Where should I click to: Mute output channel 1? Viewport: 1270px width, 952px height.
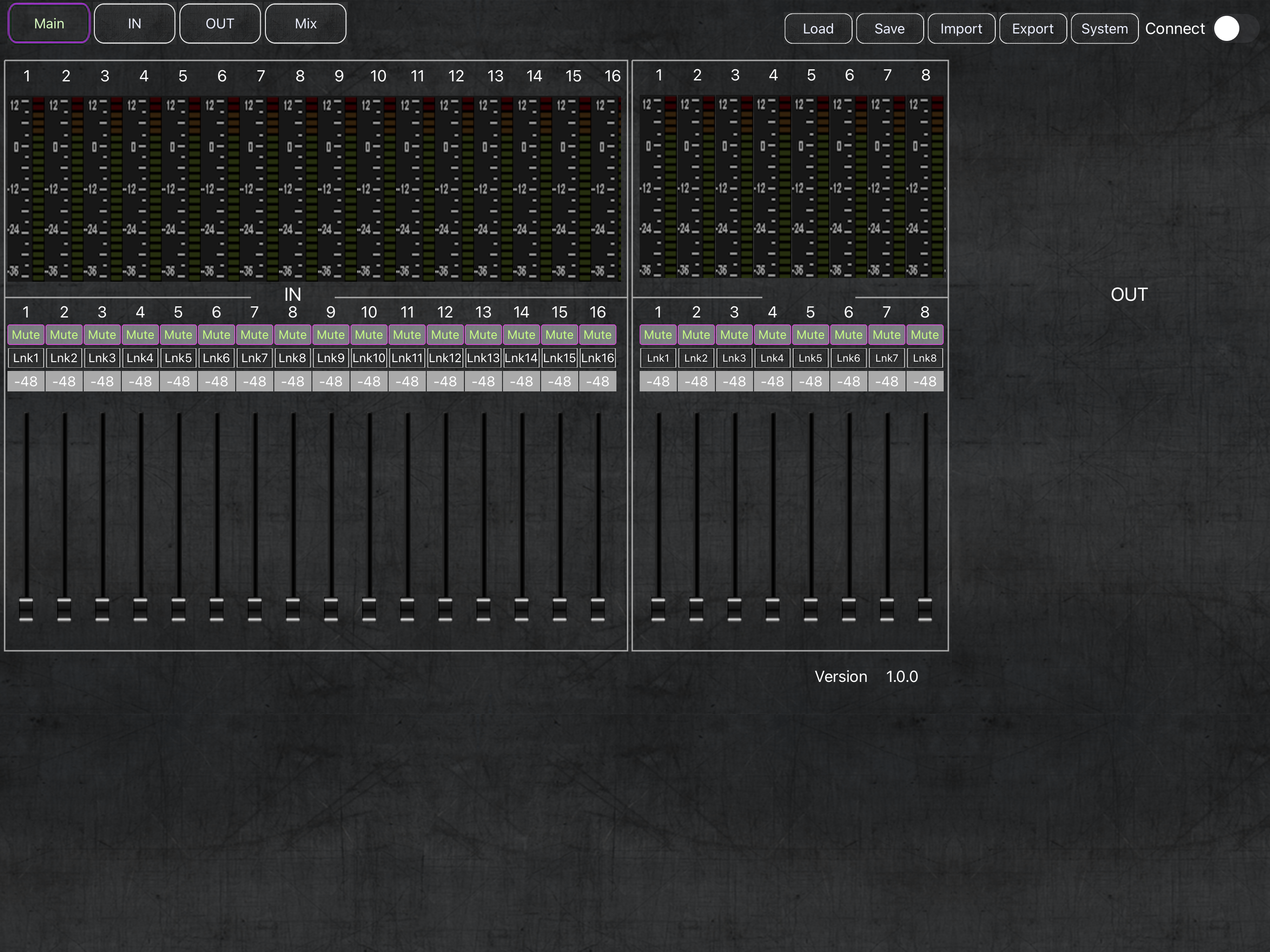(x=658, y=335)
